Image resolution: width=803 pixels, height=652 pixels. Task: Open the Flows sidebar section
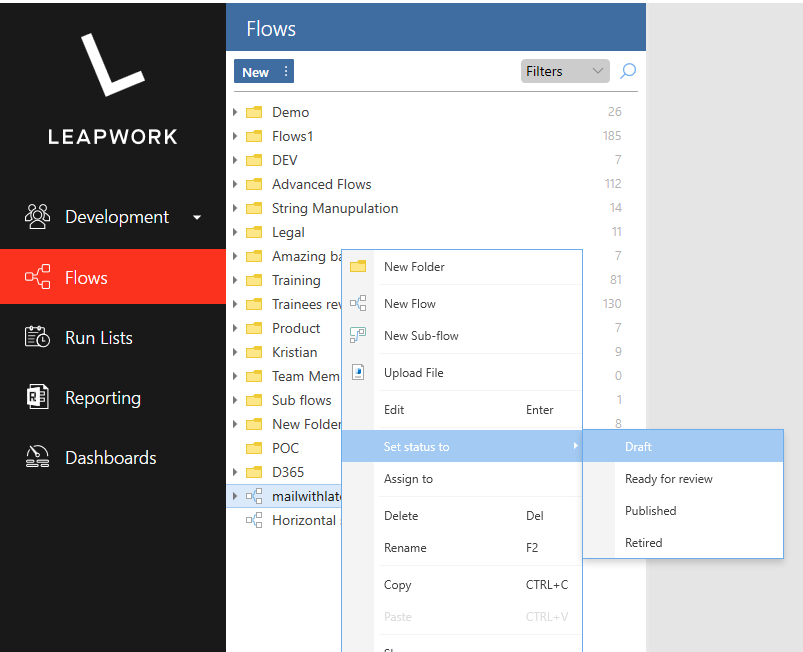point(113,277)
